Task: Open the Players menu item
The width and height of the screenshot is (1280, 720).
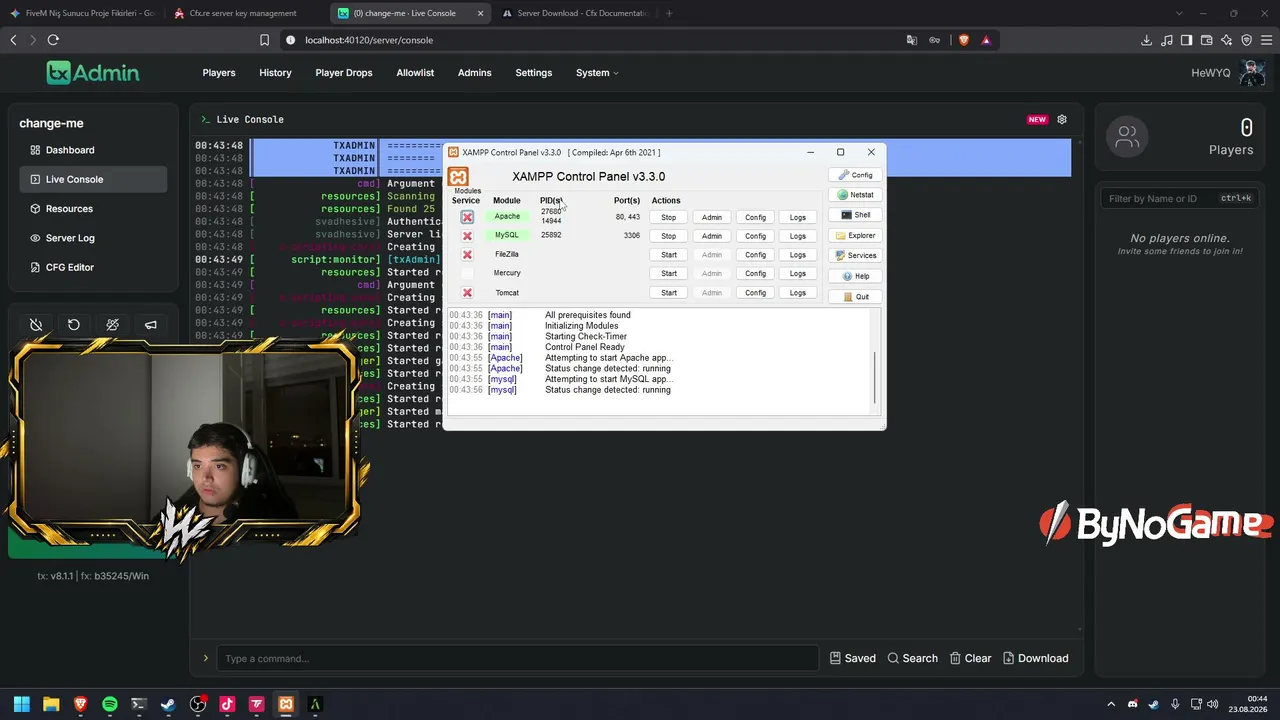Action: tap(219, 73)
